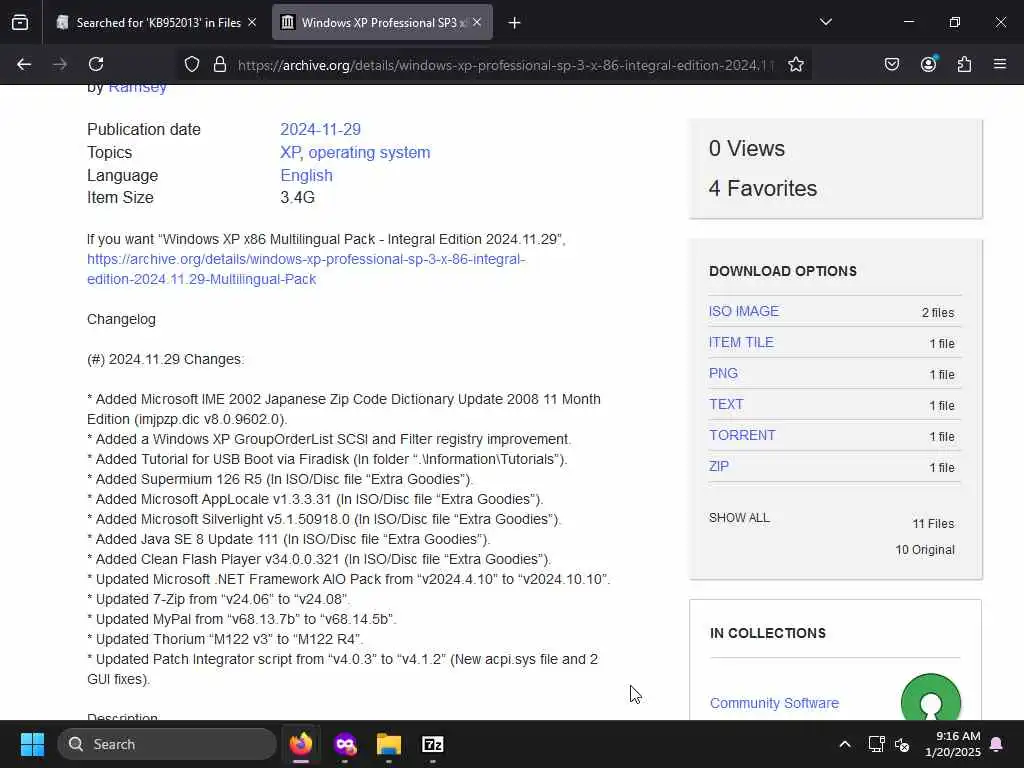Open Windows Start menu
1024x768 pixels.
click(x=32, y=744)
